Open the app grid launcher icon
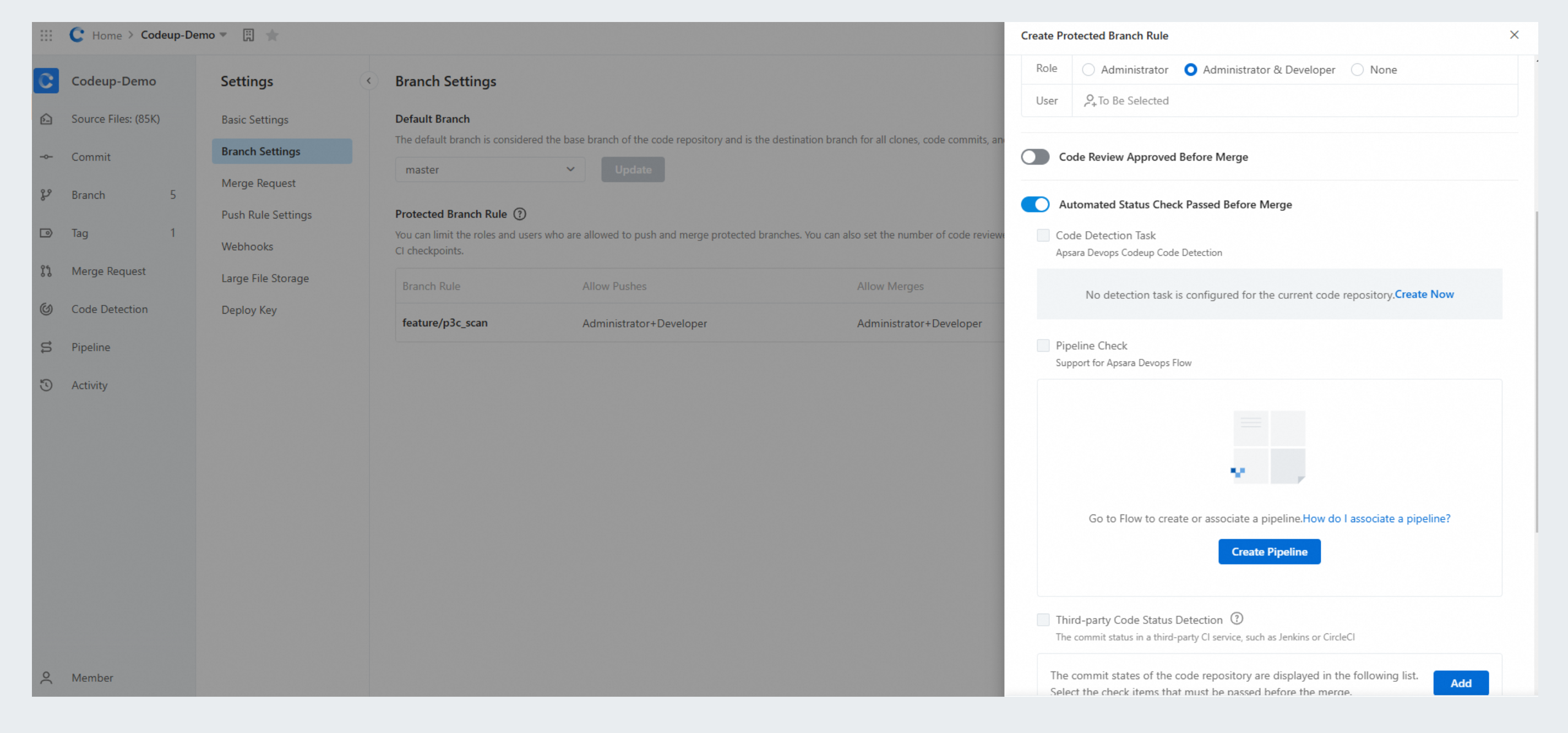This screenshot has width=1568, height=733. [x=46, y=35]
